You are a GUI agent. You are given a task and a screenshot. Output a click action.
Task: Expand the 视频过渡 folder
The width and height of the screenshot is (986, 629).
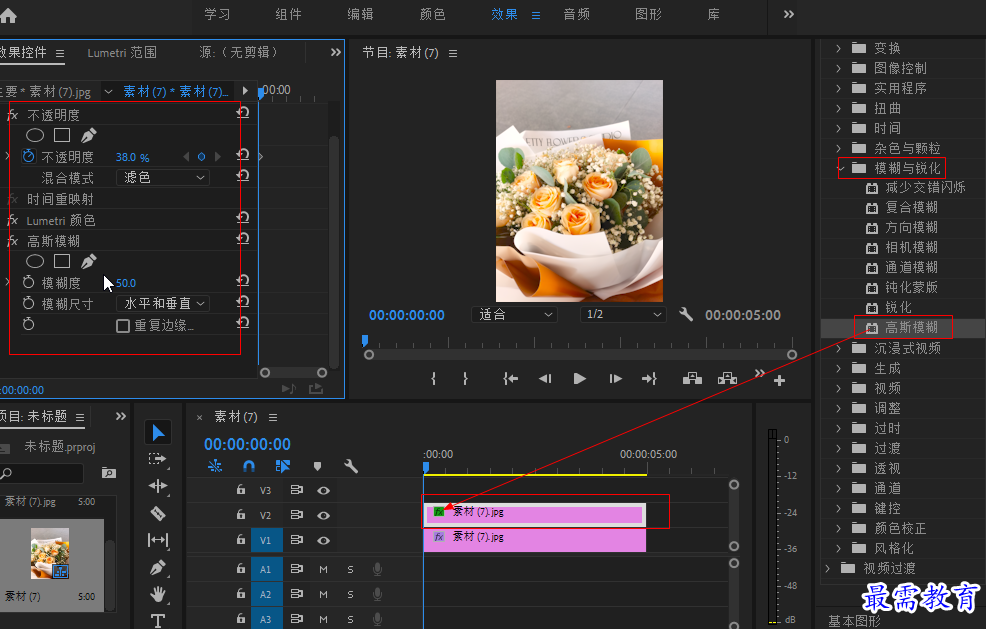tap(828, 568)
